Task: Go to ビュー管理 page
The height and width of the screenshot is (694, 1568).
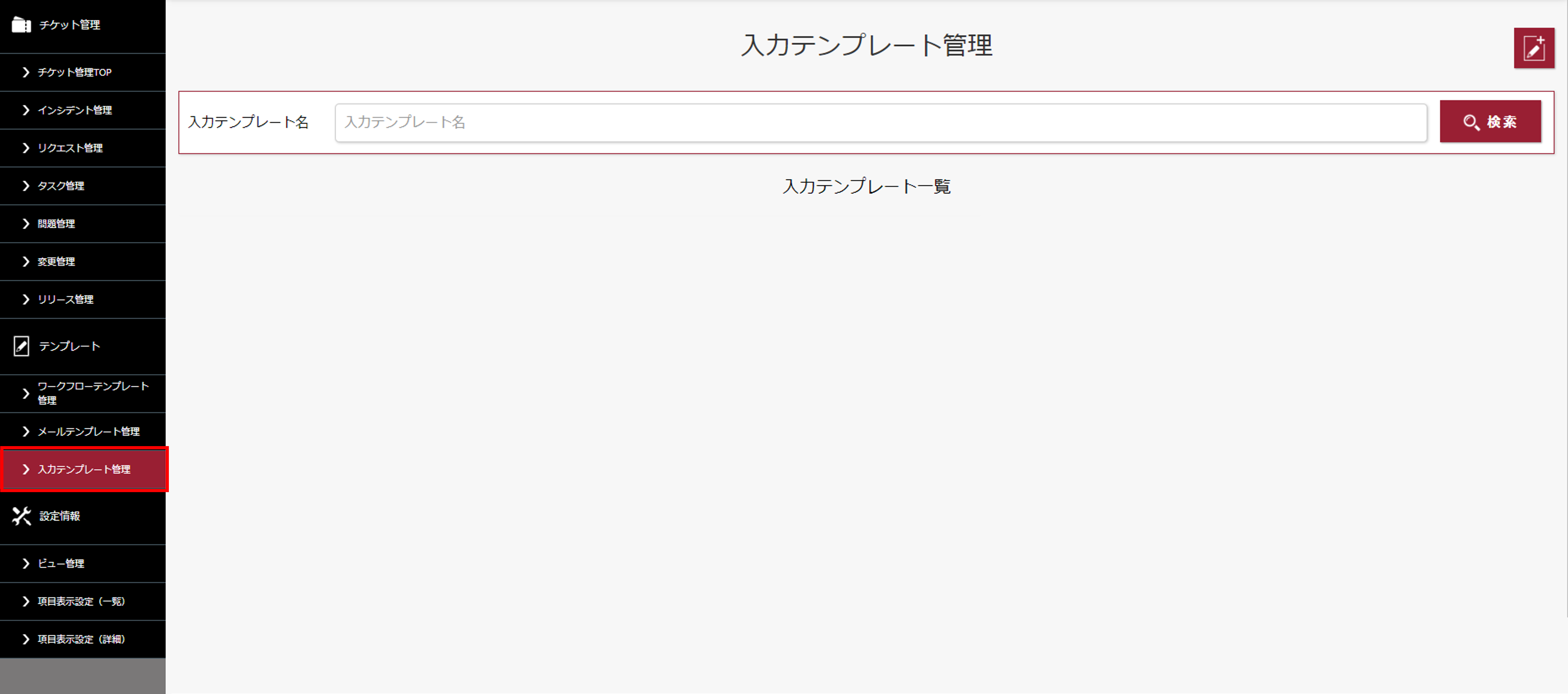Action: (x=83, y=564)
